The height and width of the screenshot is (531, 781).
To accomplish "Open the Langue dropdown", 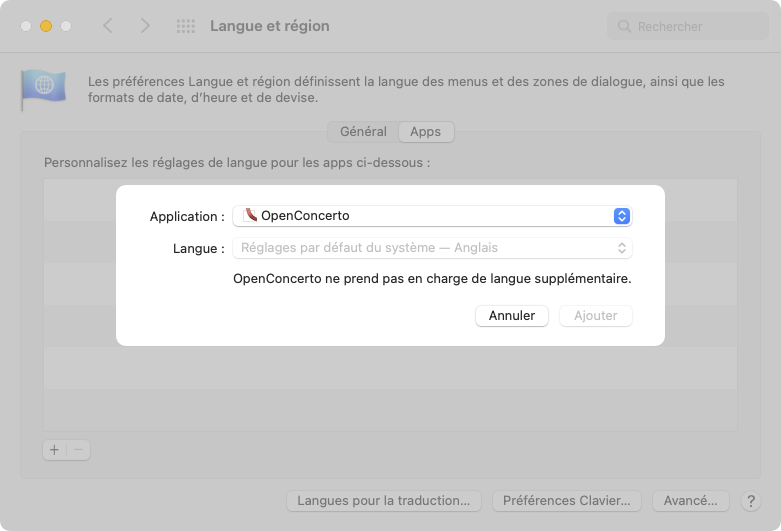I will coord(432,248).
